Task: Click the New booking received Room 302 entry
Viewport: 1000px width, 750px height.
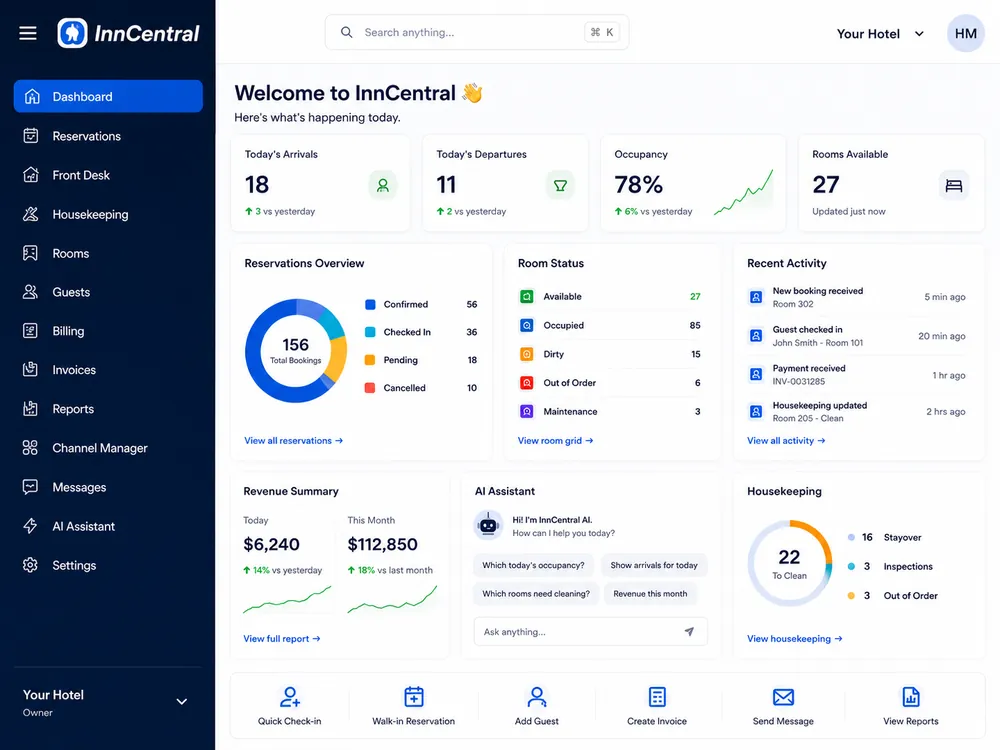Action: [x=857, y=297]
